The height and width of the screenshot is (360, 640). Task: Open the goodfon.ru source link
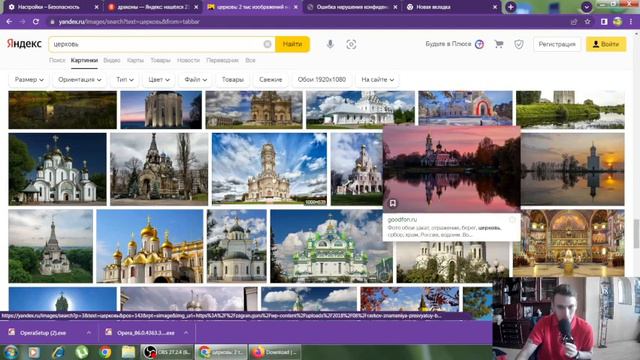[402, 220]
